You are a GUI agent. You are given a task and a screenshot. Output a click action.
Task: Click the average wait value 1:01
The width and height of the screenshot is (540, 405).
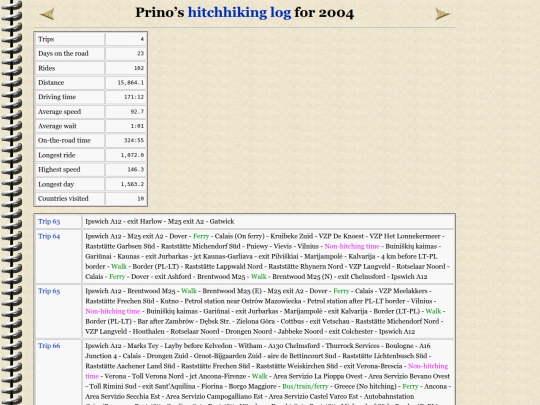tap(137, 126)
